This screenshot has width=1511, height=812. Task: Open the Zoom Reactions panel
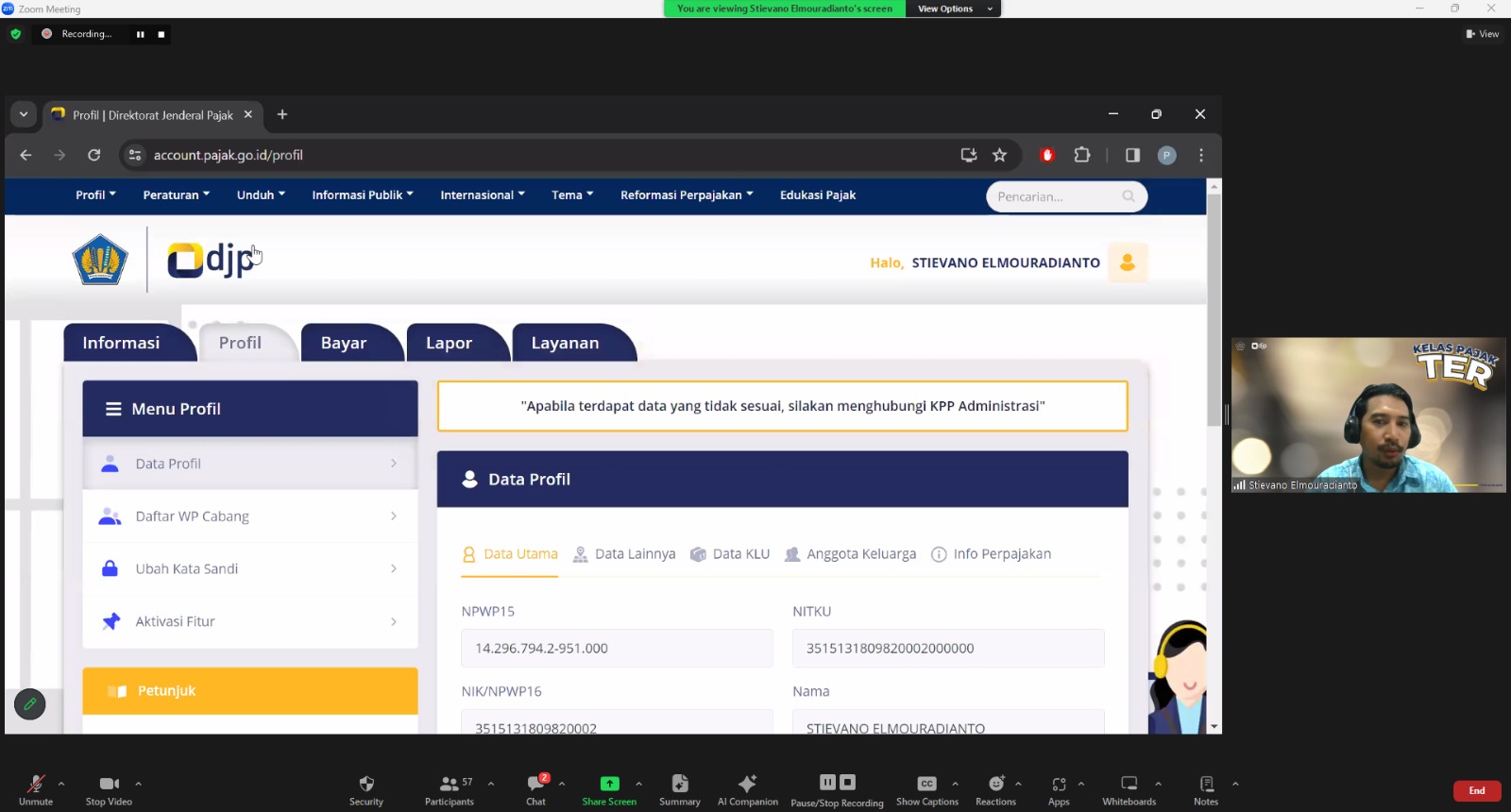pyautogui.click(x=995, y=788)
